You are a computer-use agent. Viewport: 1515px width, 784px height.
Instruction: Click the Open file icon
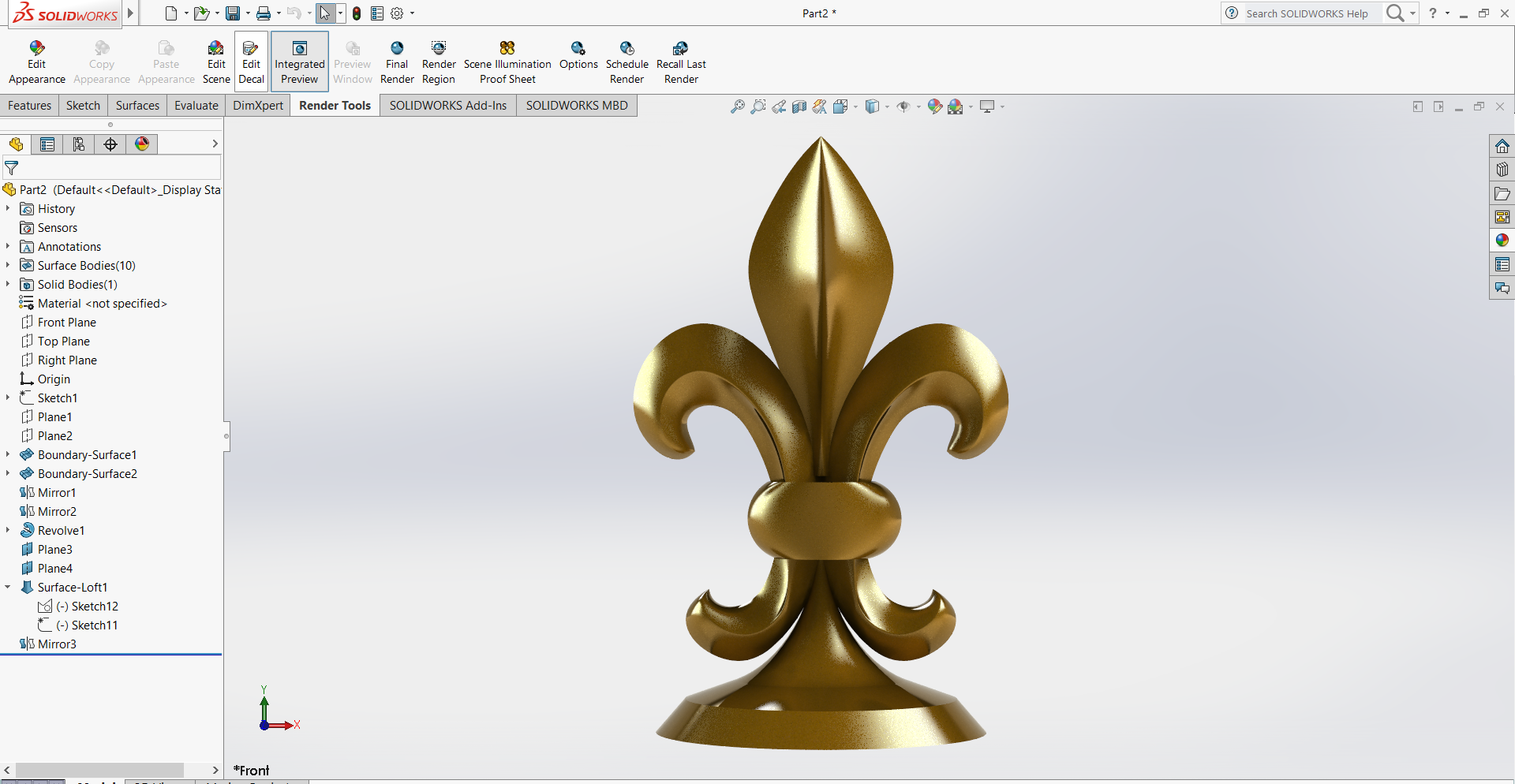201,13
